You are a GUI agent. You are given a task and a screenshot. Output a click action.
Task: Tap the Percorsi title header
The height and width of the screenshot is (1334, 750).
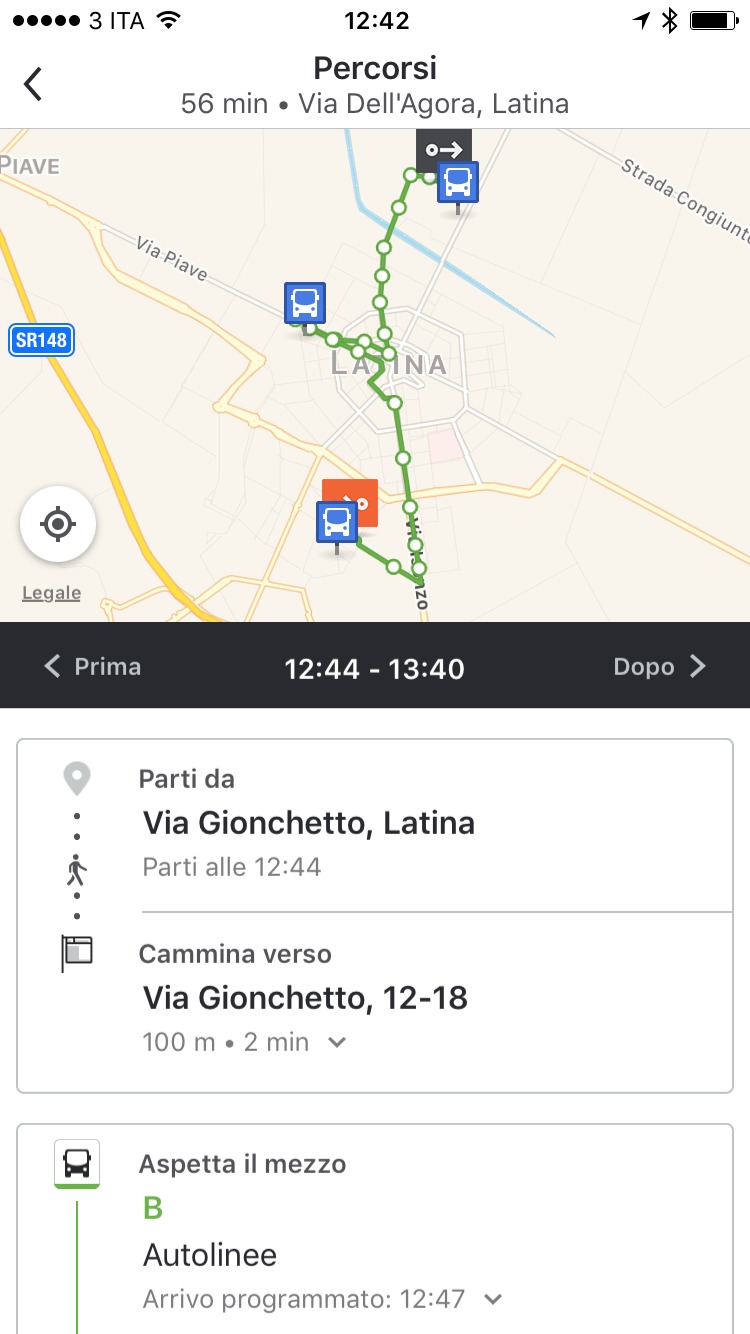pos(375,68)
